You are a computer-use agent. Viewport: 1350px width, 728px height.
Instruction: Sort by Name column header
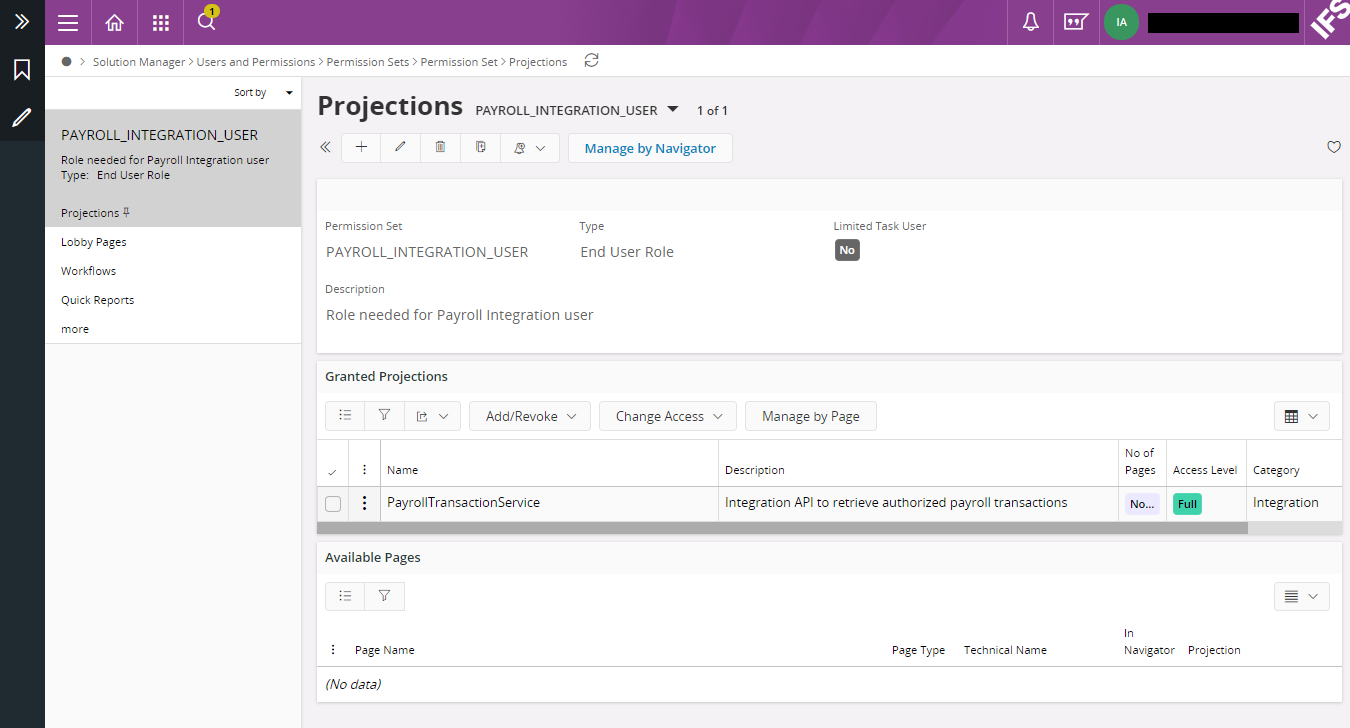[402, 470]
